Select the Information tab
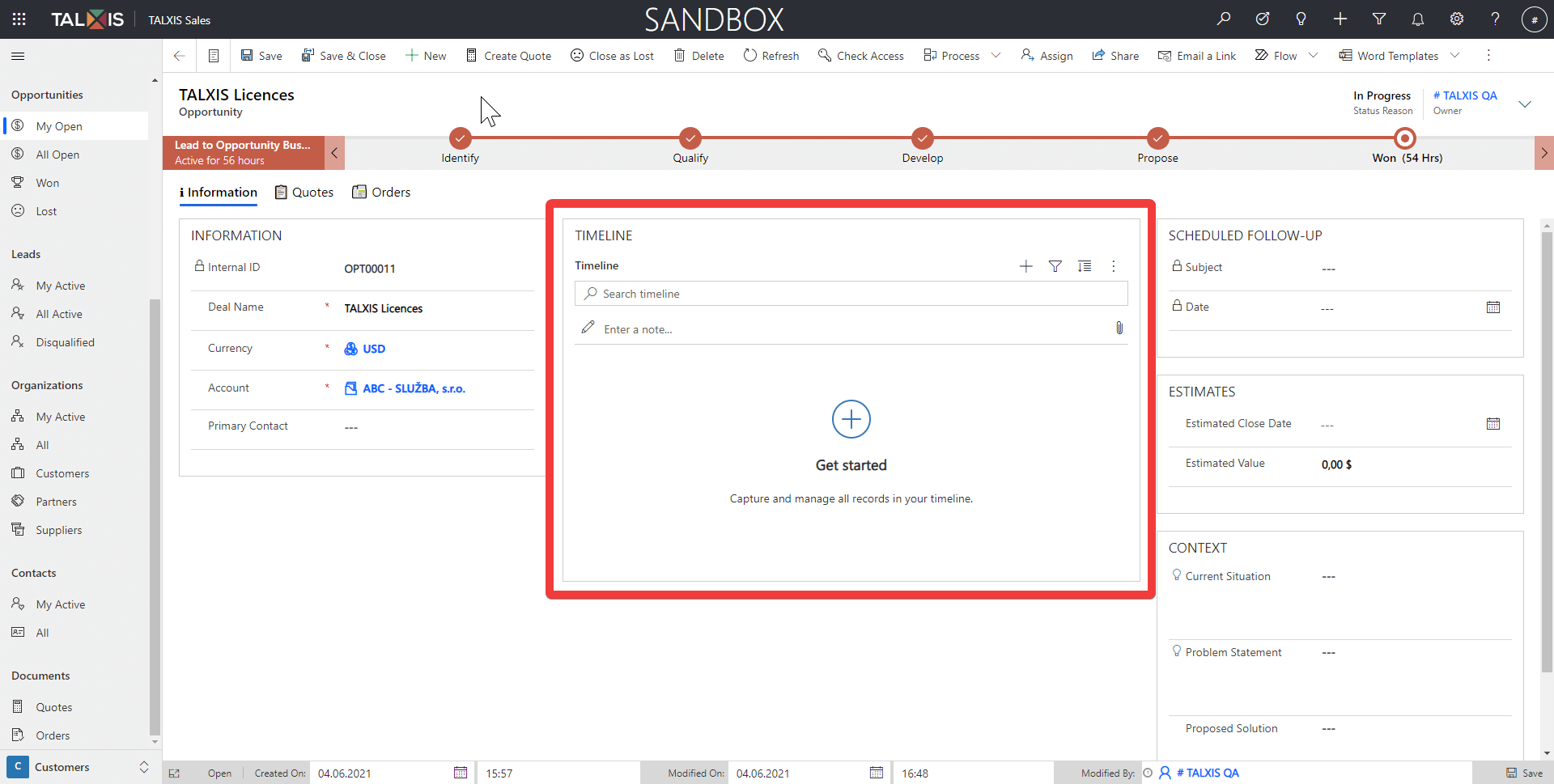The image size is (1554, 784). click(x=219, y=193)
